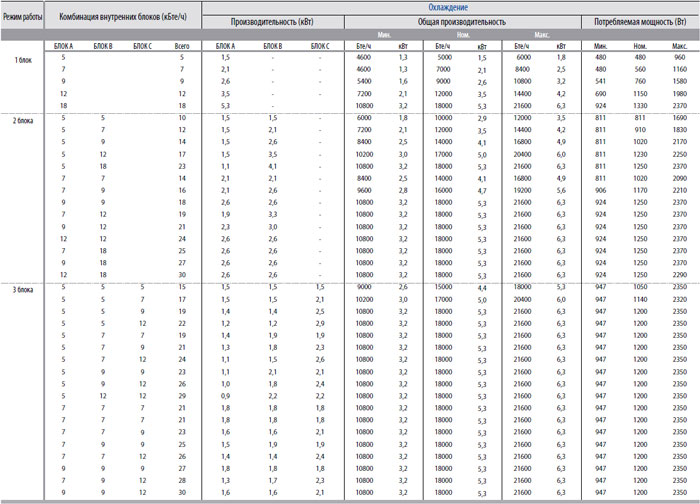Click the 906 minimum power cell
Screen dimensions: 700x504
coord(599,190)
